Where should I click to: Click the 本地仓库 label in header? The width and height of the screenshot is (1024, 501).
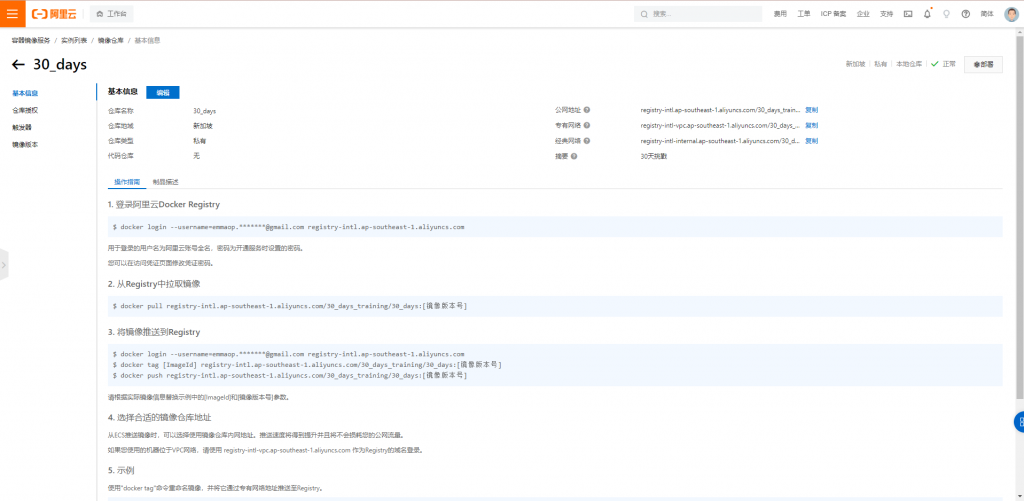[x=908, y=64]
